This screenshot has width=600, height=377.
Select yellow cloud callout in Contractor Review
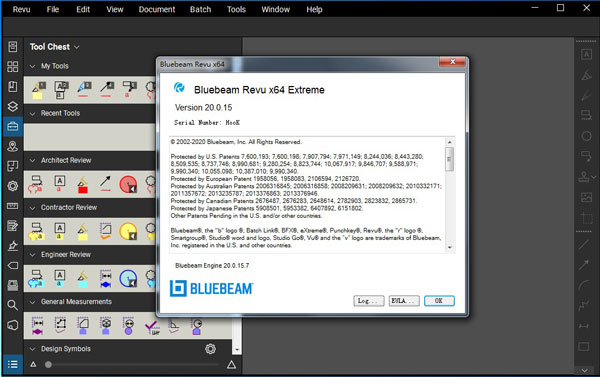[36, 232]
